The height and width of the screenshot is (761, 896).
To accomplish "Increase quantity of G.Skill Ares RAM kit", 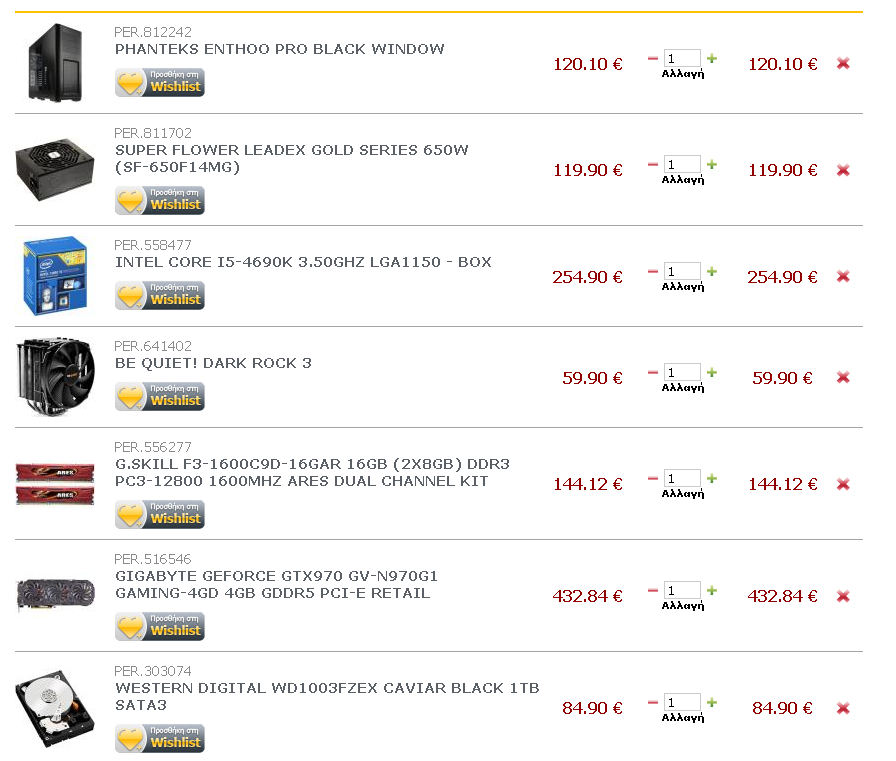I will point(712,478).
